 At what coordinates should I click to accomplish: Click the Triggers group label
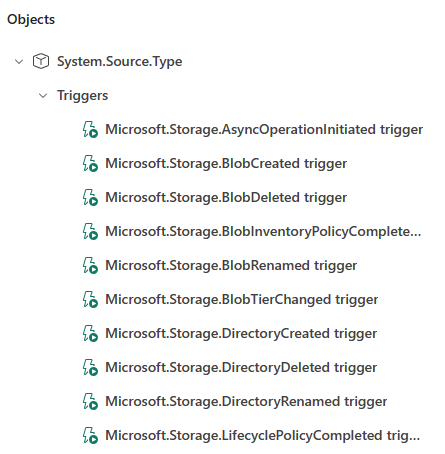pyautogui.click(x=83, y=96)
